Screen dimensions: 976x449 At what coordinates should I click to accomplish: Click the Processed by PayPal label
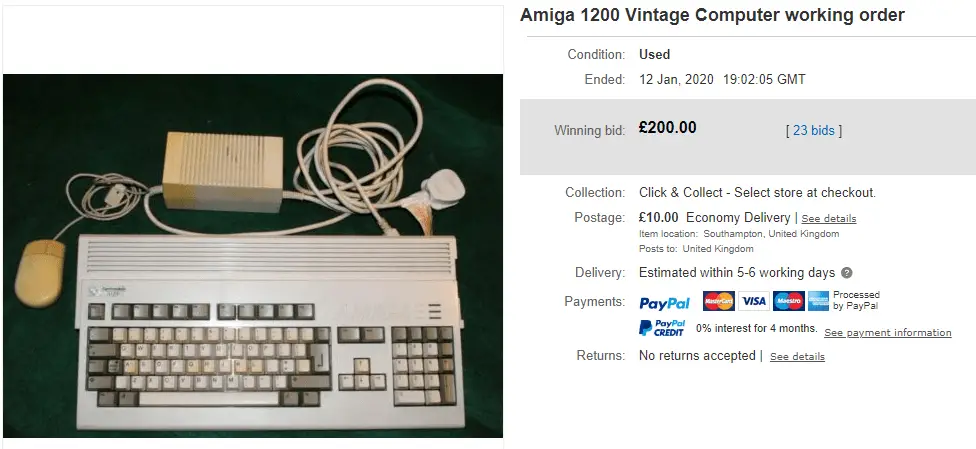[856, 300]
